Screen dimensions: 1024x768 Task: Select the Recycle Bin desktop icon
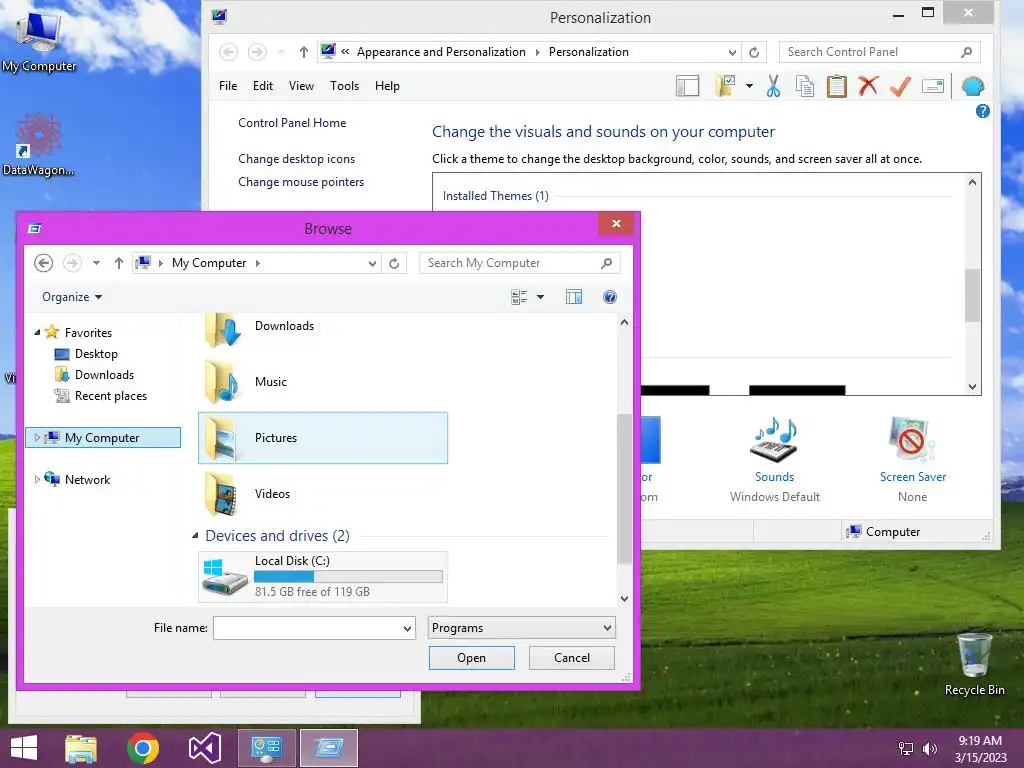click(974, 663)
